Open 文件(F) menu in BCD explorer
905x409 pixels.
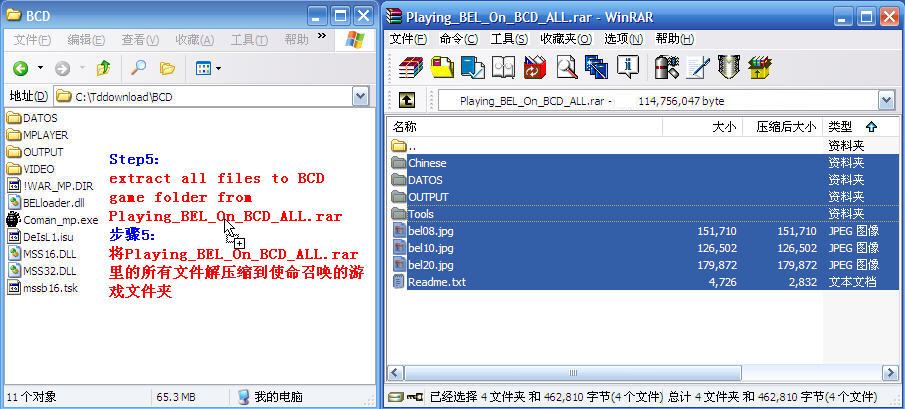tap(32, 40)
